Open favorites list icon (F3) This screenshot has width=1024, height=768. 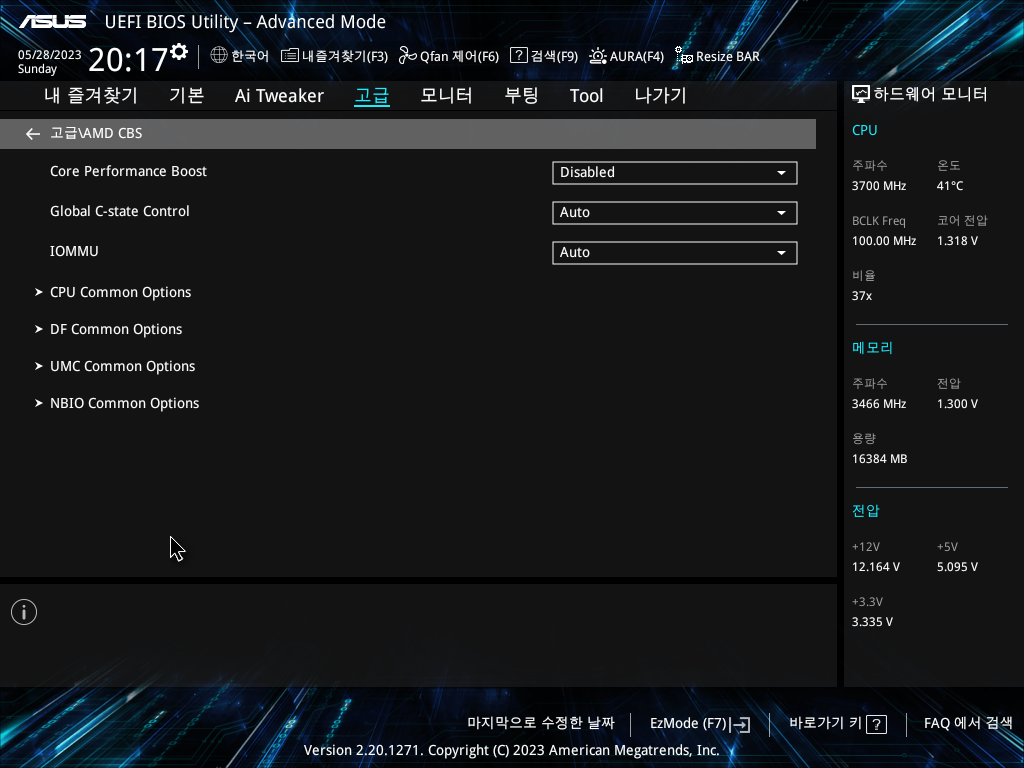[289, 56]
